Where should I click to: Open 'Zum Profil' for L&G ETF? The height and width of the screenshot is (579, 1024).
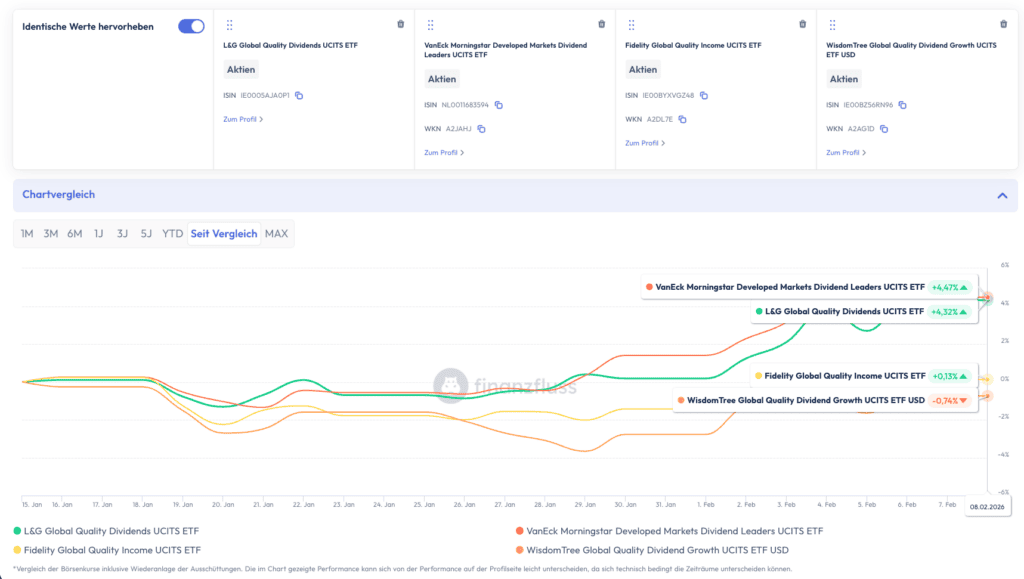pyautogui.click(x=243, y=119)
